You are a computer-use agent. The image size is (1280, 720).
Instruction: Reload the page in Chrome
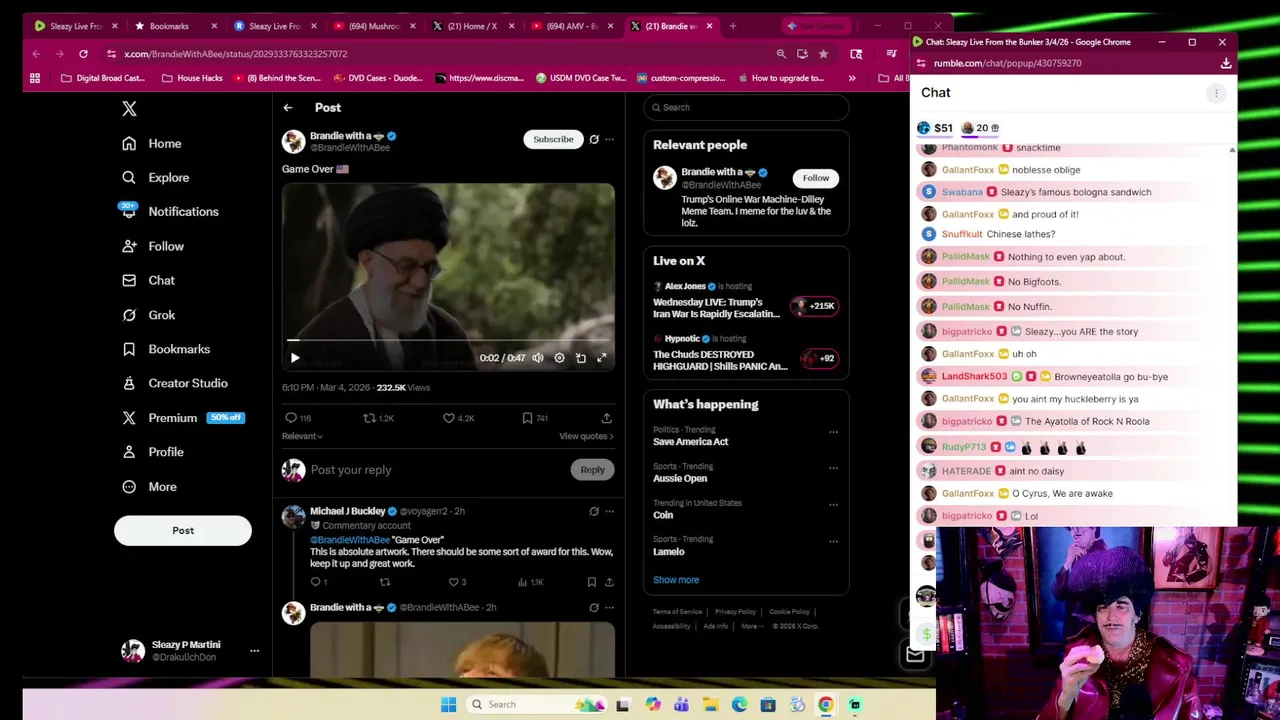coord(83,54)
